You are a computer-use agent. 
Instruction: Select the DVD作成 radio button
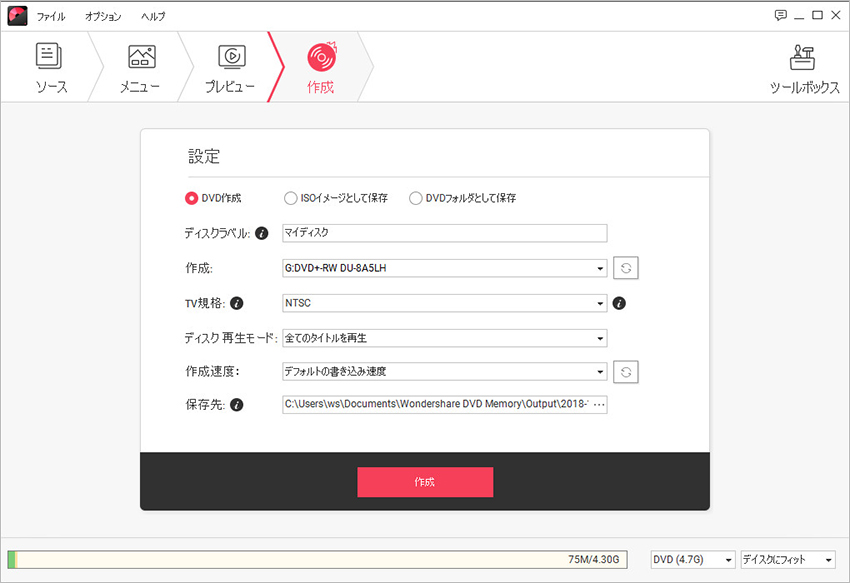pos(191,198)
